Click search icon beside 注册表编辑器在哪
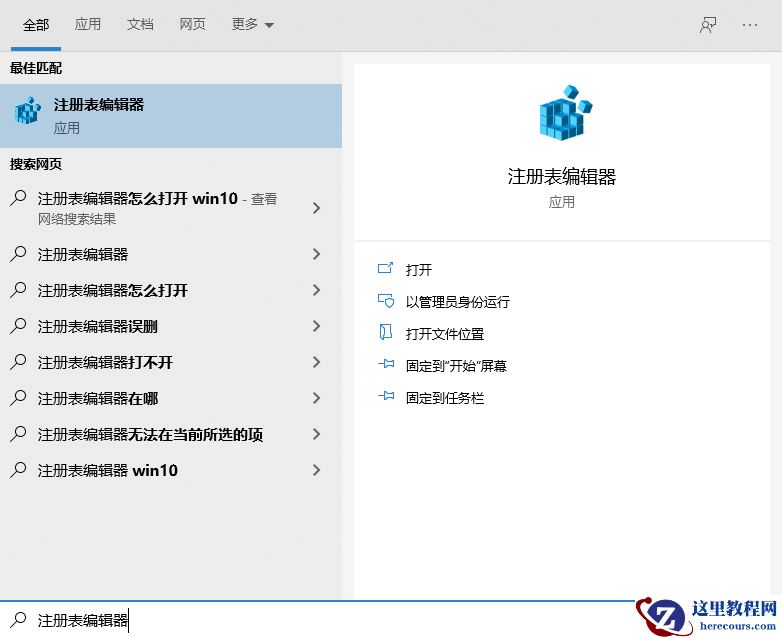The width and height of the screenshot is (782, 638). pyautogui.click(x=18, y=398)
